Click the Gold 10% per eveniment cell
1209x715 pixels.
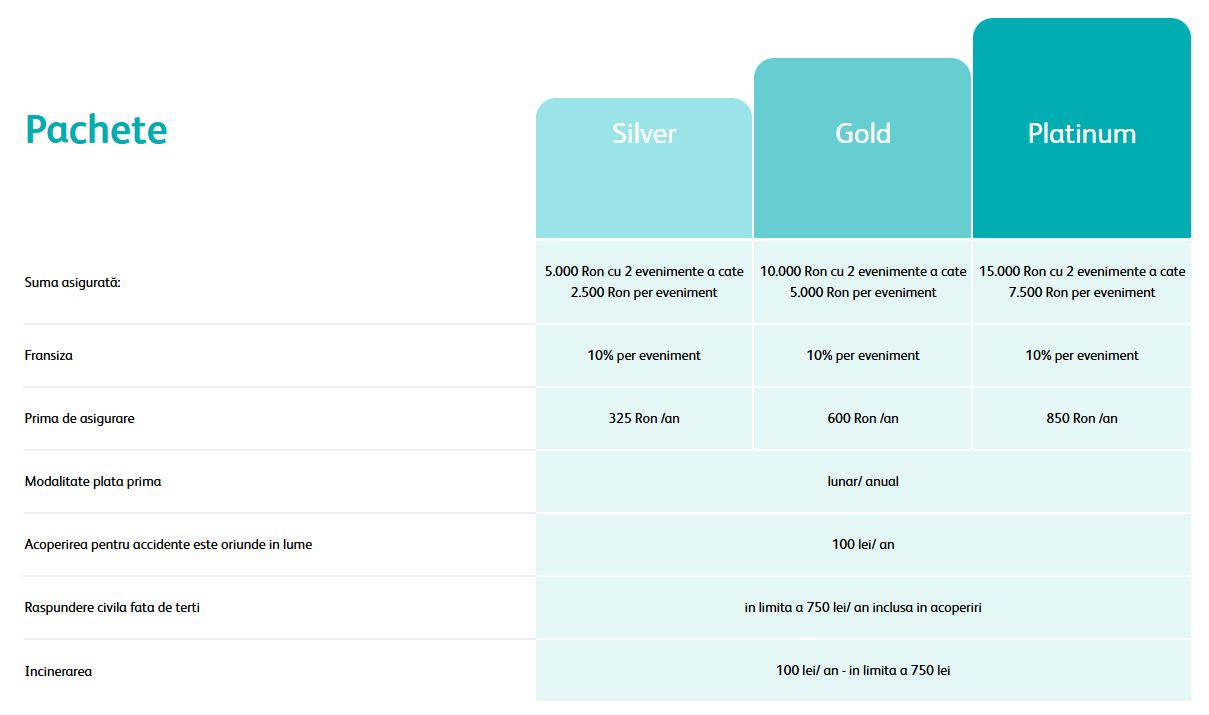(862, 356)
